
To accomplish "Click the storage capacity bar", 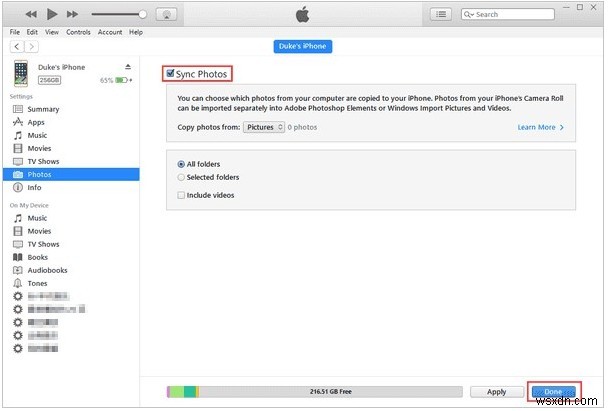I will 315,392.
